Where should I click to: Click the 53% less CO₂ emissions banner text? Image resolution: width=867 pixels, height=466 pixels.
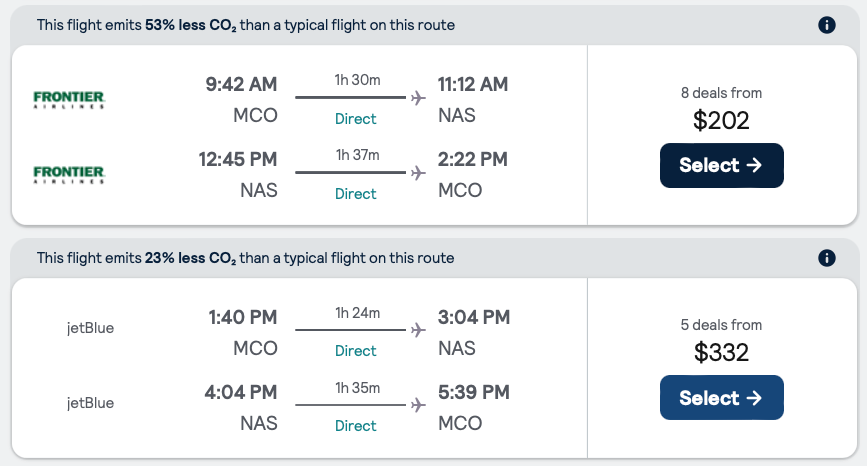click(x=246, y=25)
